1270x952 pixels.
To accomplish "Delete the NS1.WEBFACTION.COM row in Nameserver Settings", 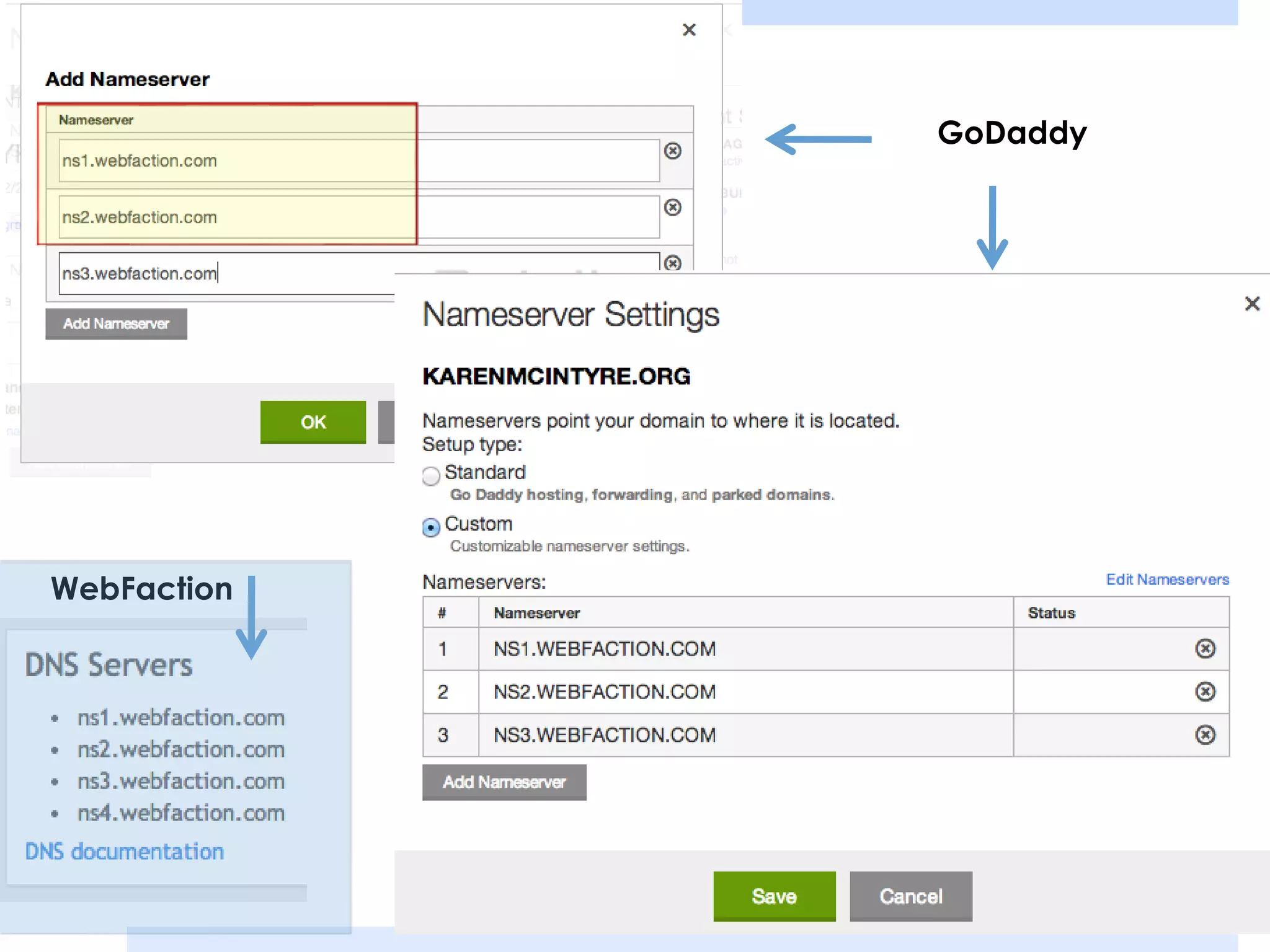I will (1205, 648).
